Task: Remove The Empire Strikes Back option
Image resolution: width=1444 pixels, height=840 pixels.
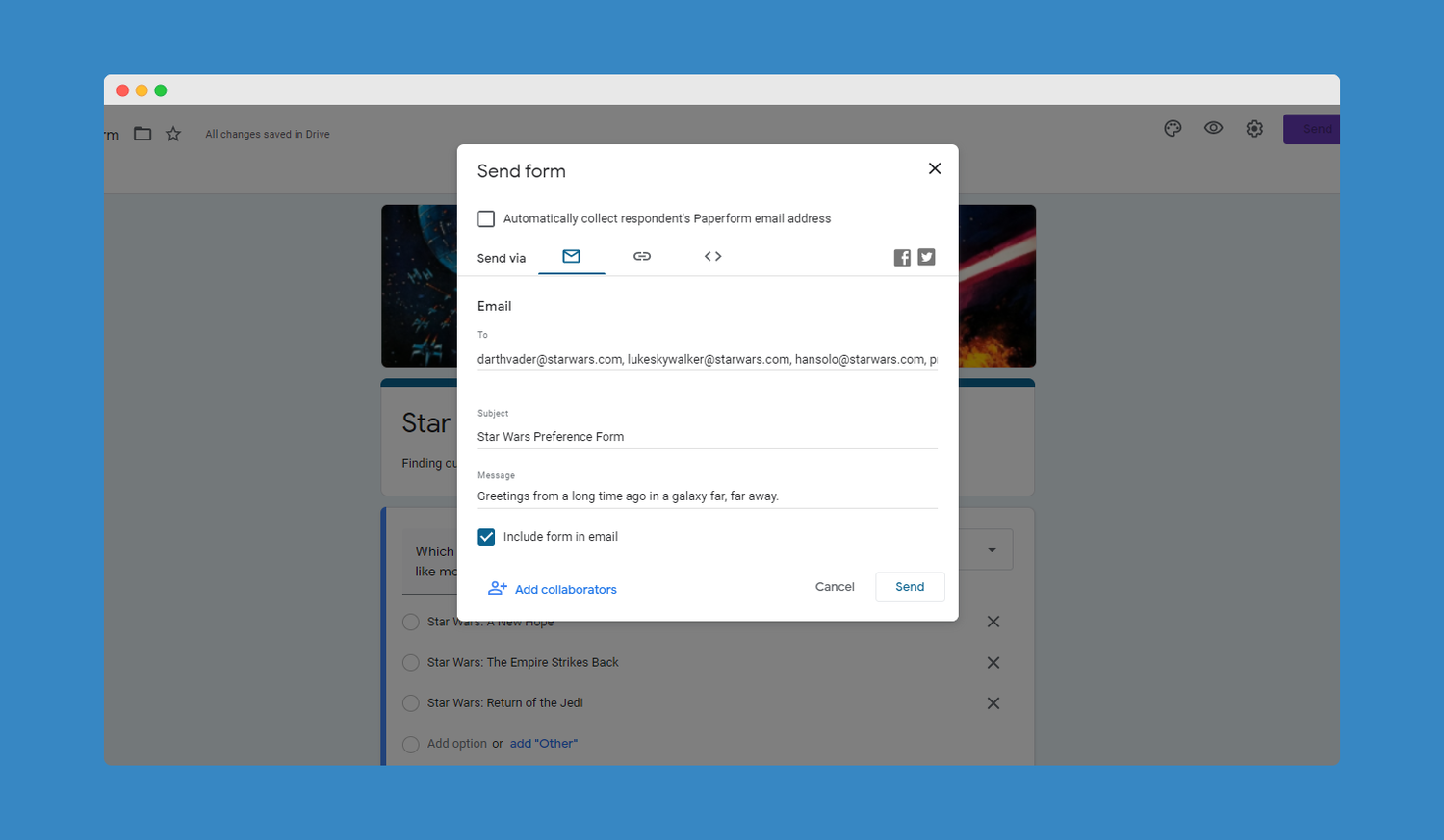Action: click(x=993, y=663)
